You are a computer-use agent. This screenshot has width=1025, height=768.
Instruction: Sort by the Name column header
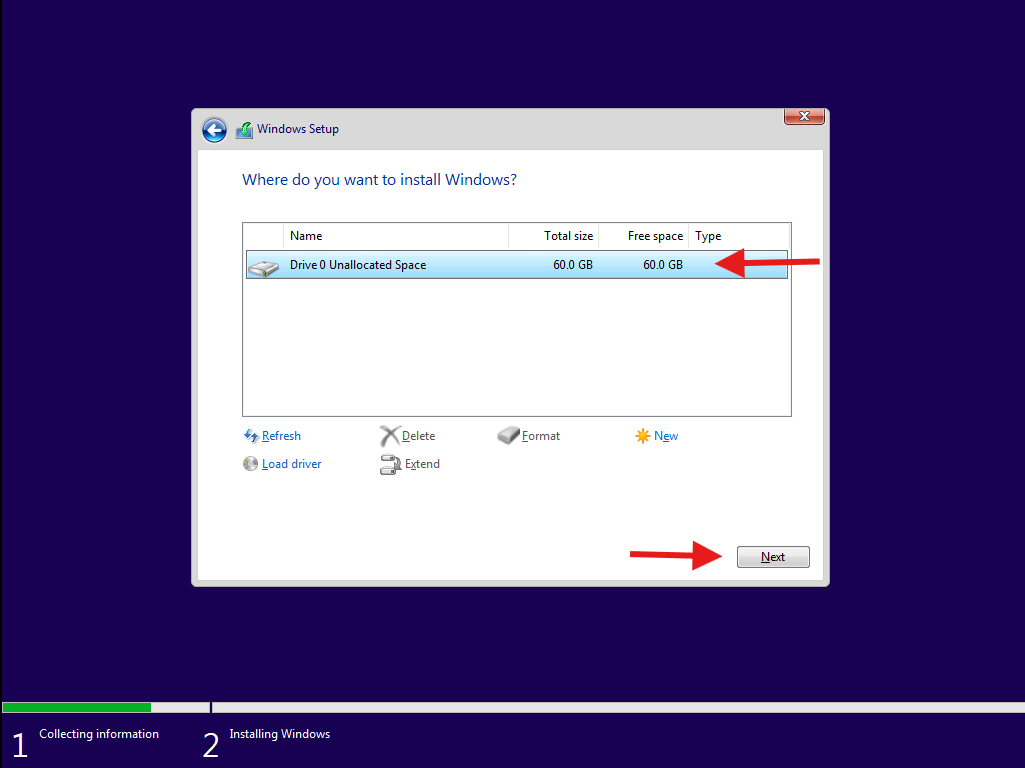[x=395, y=236]
